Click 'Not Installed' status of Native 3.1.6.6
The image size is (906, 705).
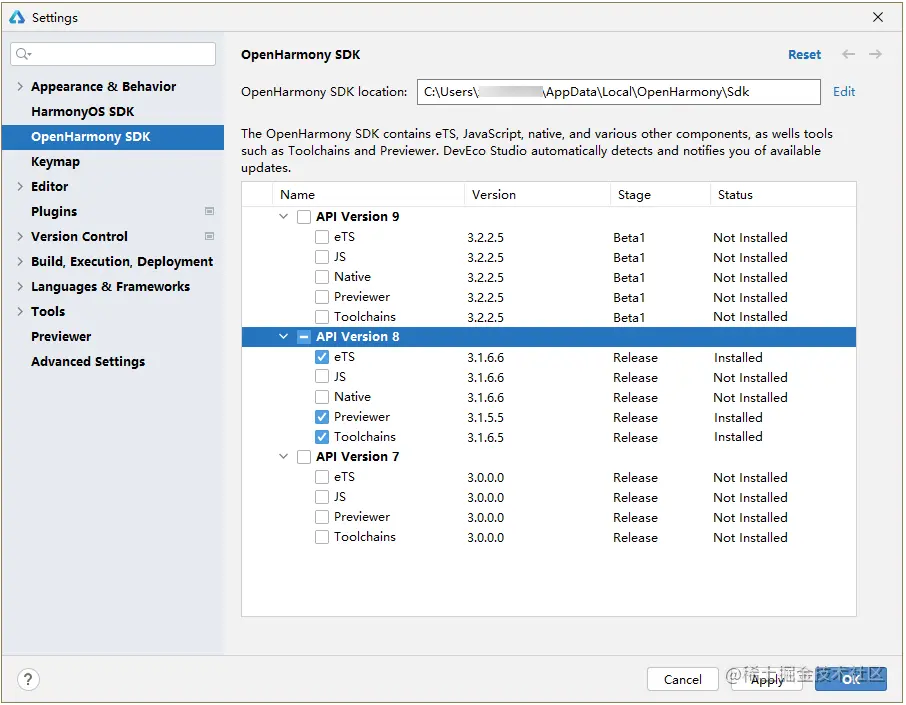(x=750, y=398)
